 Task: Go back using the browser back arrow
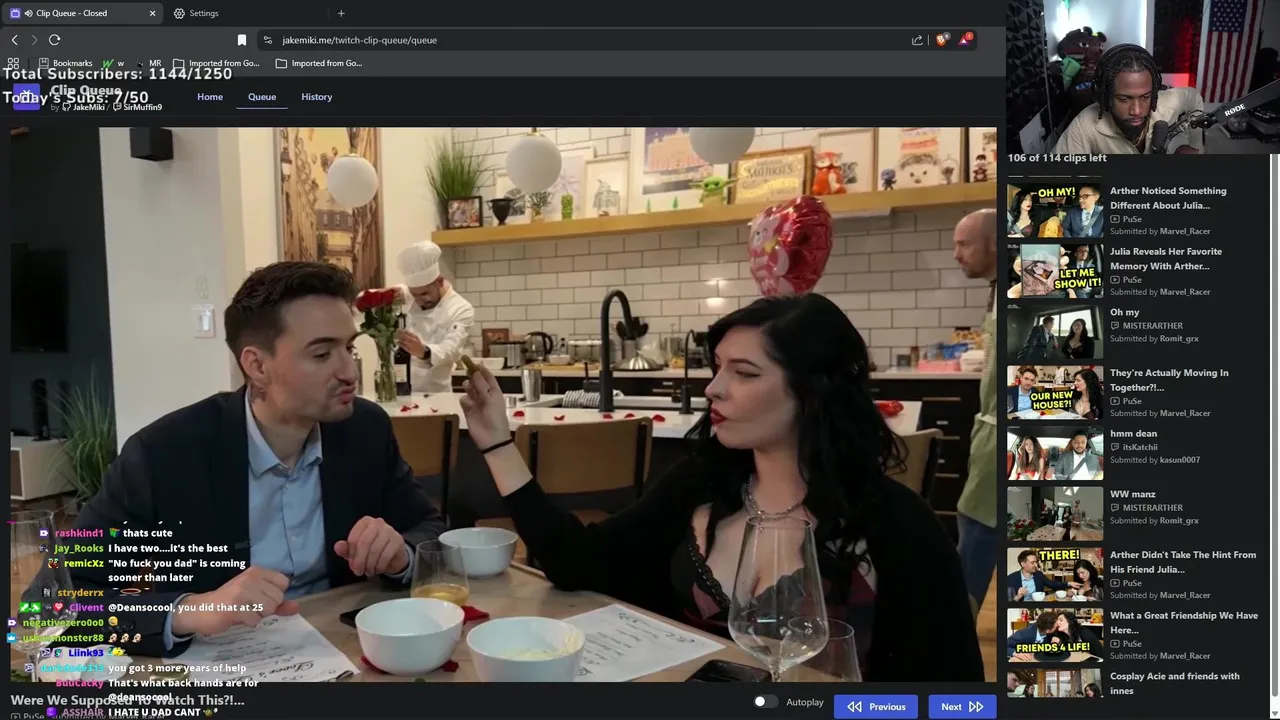point(14,40)
